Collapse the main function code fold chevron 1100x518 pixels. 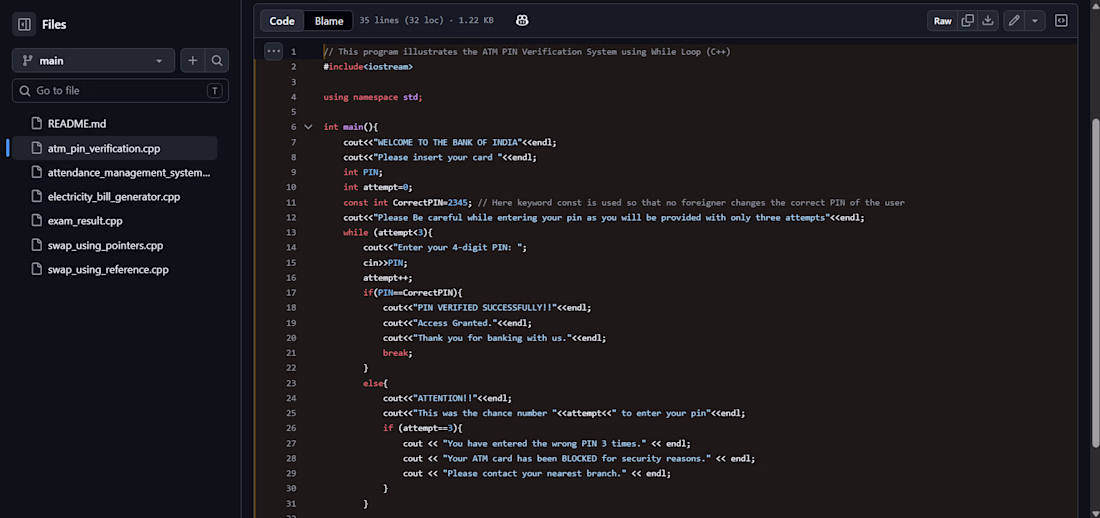[308, 127]
